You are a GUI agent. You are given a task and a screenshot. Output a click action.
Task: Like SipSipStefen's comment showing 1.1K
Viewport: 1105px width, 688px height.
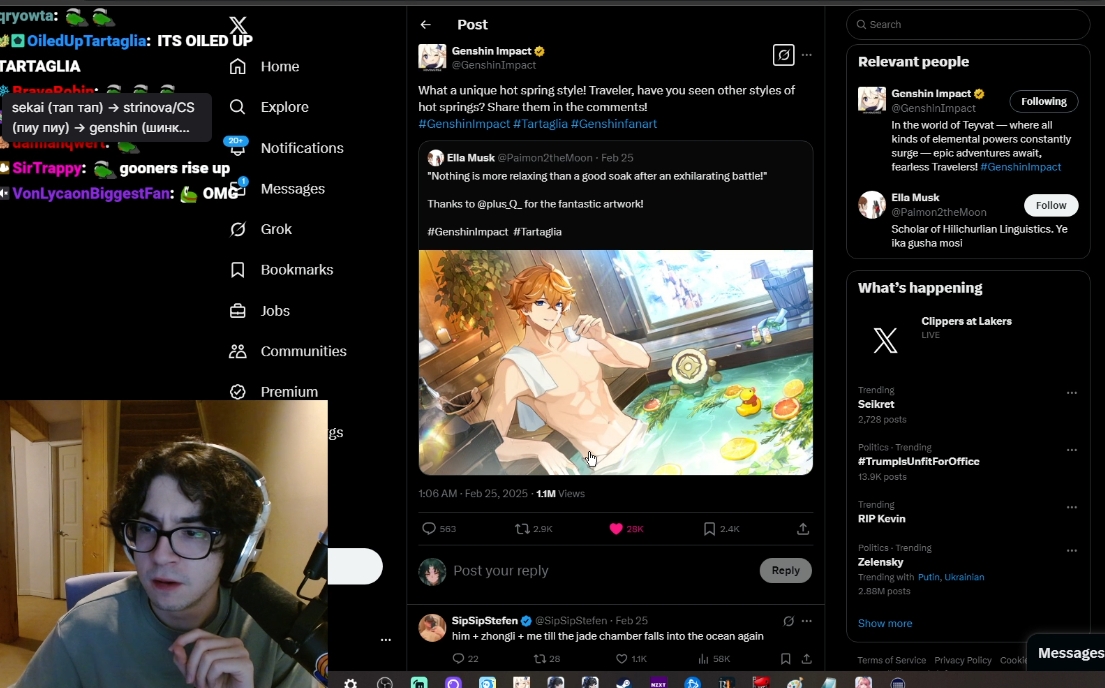click(x=622, y=658)
